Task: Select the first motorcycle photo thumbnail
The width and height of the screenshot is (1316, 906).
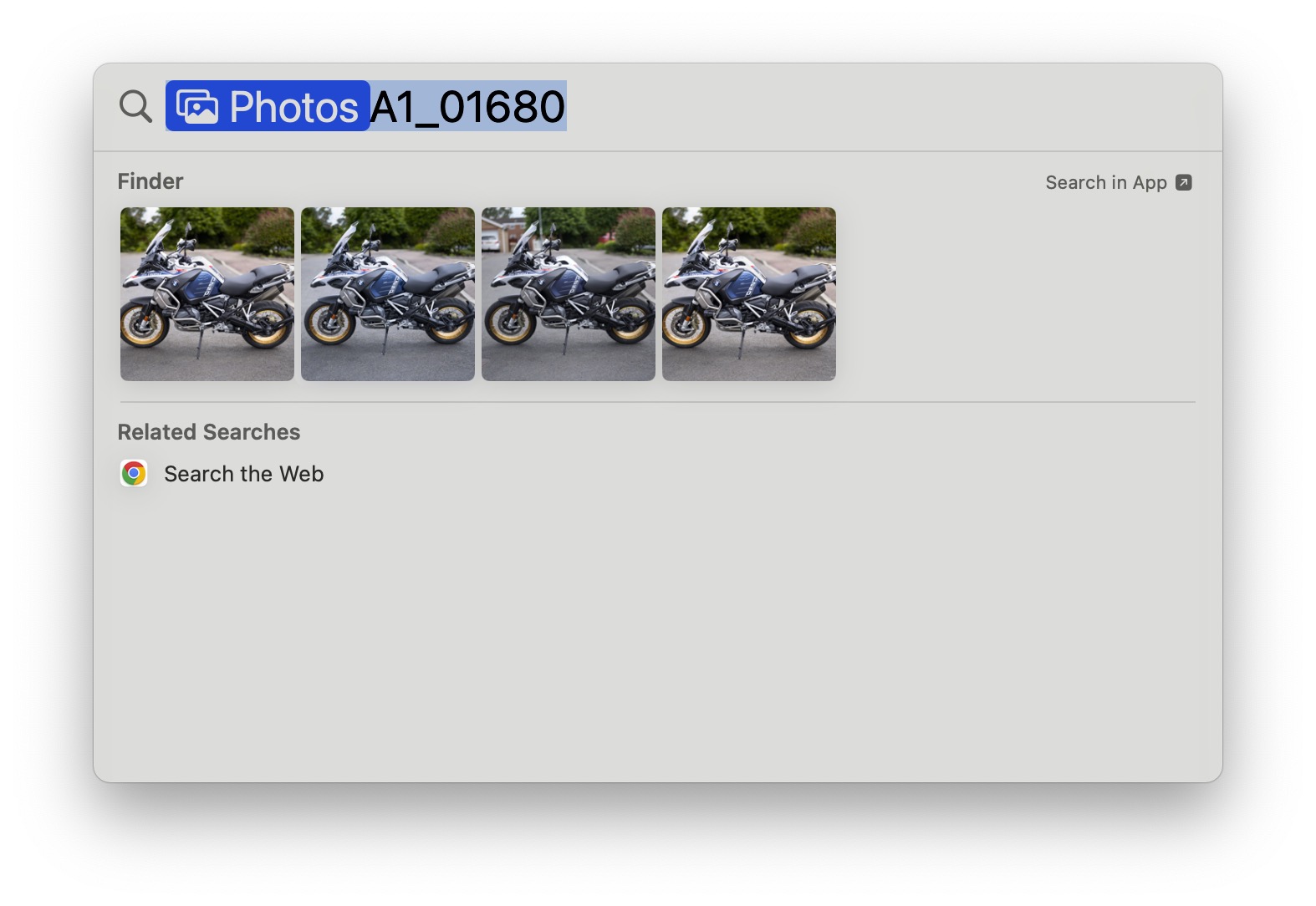Action: tap(207, 294)
